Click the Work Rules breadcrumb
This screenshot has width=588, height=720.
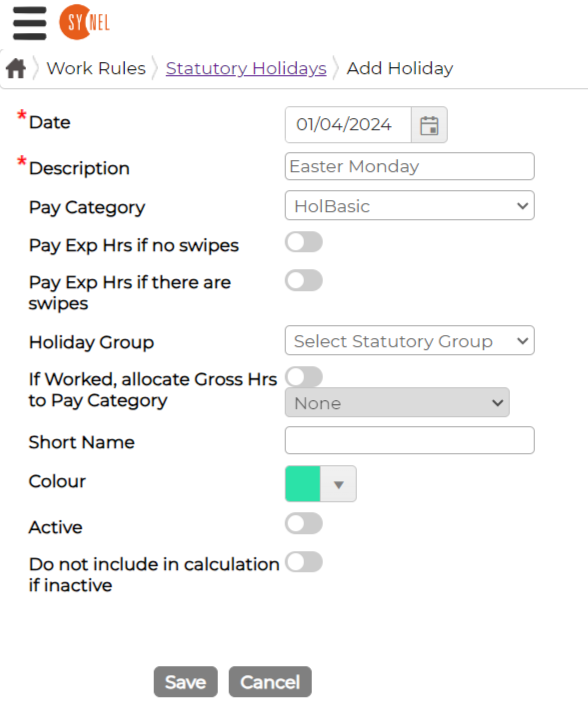[x=96, y=68]
